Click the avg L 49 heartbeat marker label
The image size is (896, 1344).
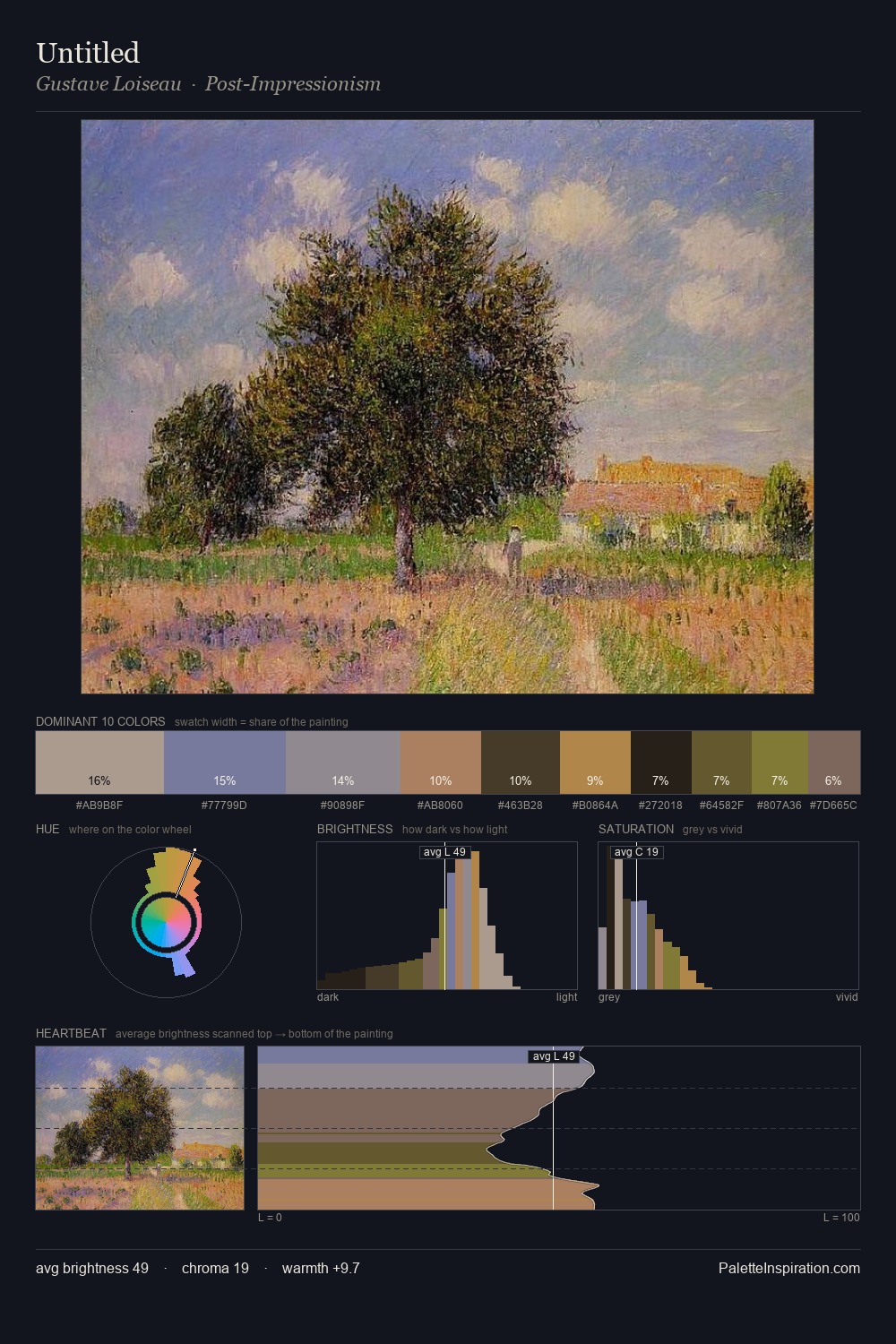[x=554, y=1056]
